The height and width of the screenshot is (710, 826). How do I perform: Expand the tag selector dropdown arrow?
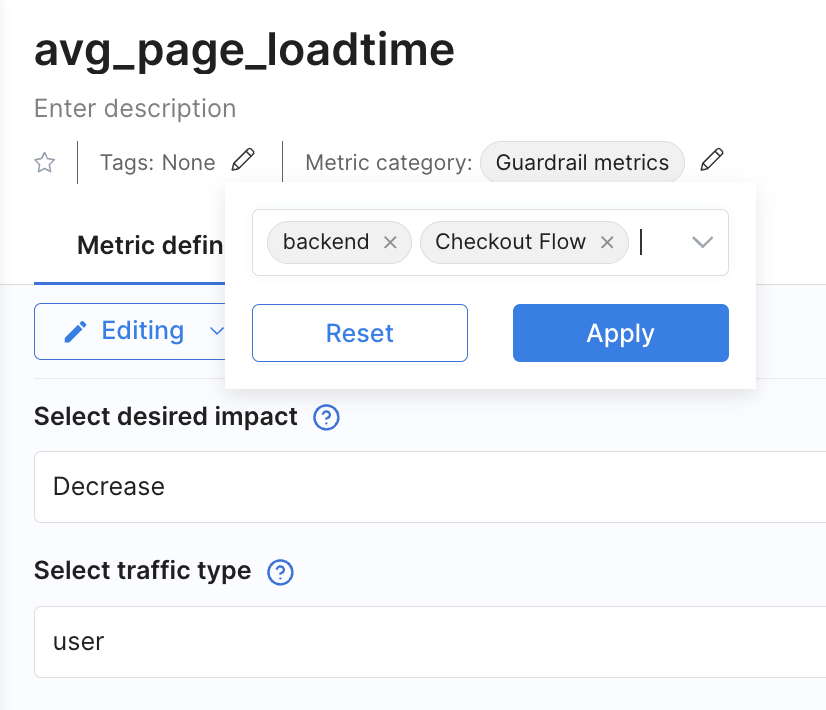pos(702,242)
